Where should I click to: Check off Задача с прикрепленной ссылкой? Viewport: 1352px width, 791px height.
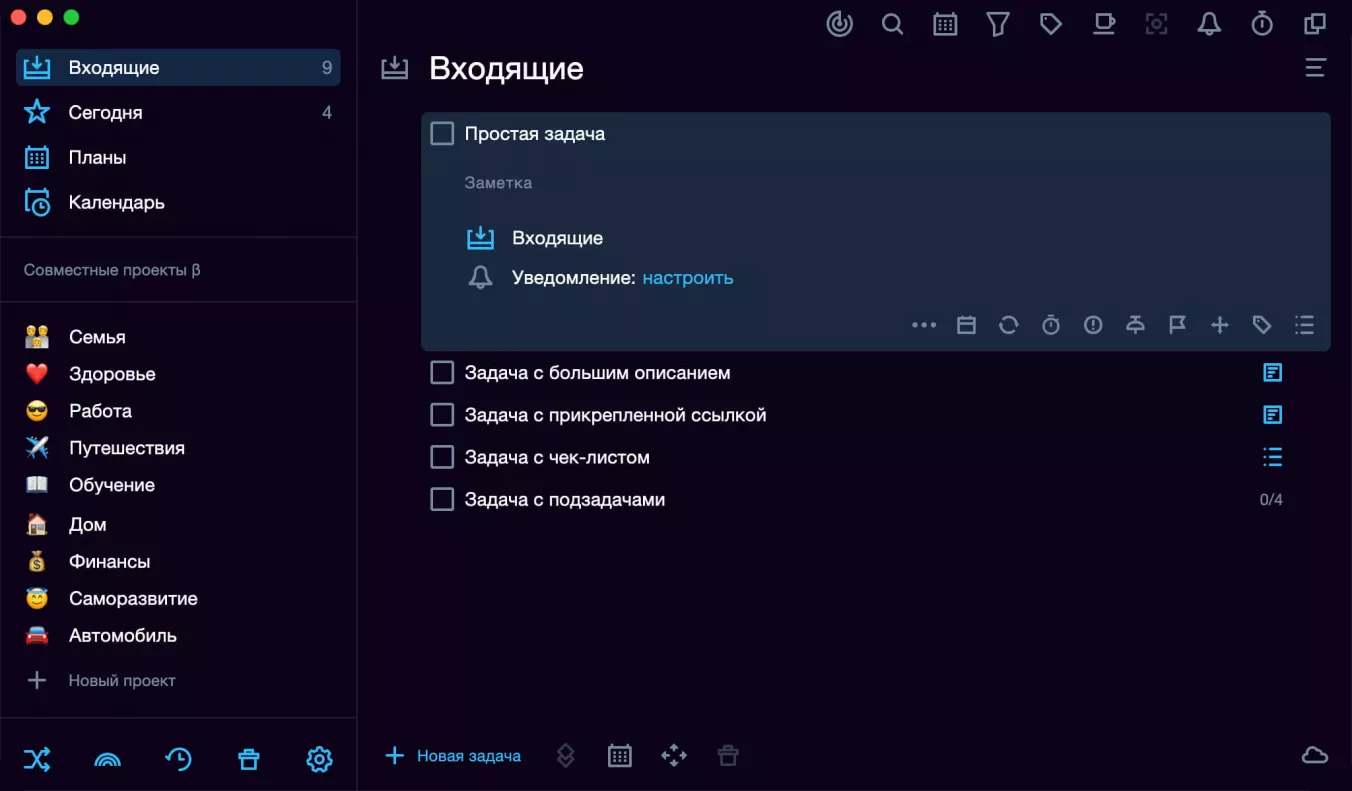point(442,415)
